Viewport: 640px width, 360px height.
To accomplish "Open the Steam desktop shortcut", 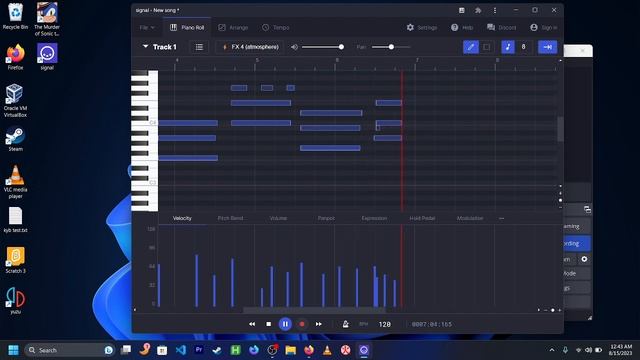I will (x=16, y=139).
